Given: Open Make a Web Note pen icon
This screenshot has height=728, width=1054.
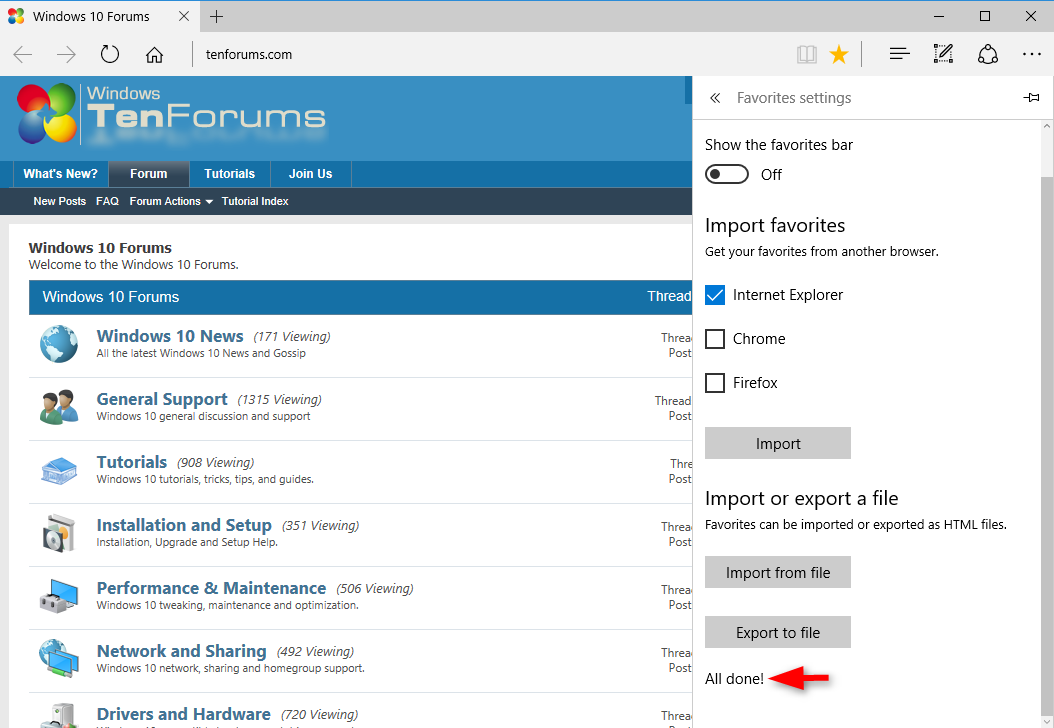Looking at the screenshot, I should click(943, 54).
